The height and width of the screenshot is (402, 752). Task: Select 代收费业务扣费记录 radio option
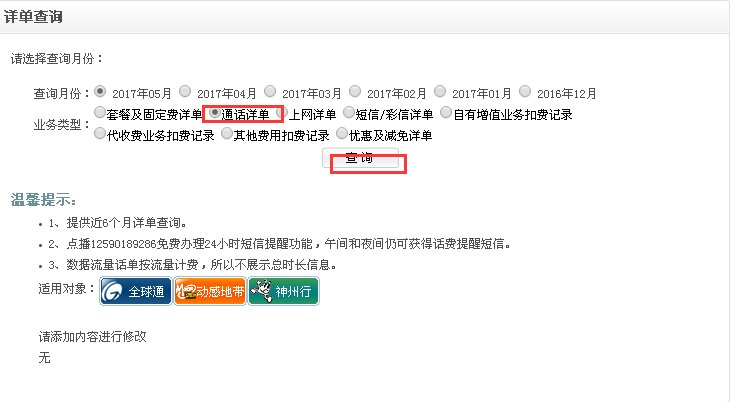click(x=100, y=133)
